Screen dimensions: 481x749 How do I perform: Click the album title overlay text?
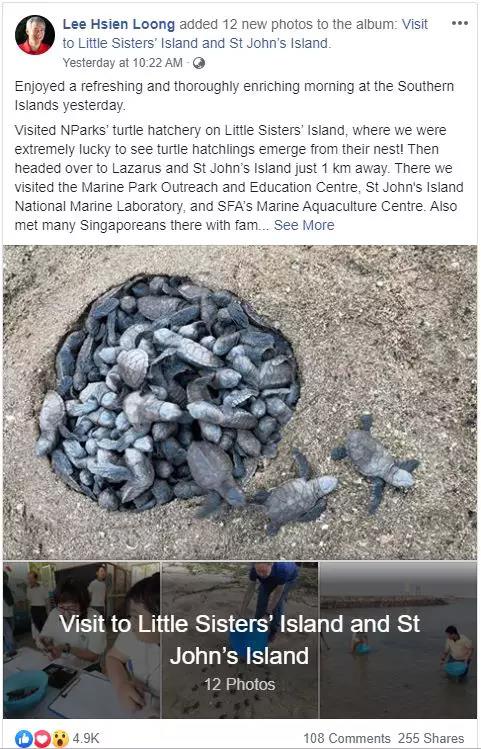pos(240,640)
